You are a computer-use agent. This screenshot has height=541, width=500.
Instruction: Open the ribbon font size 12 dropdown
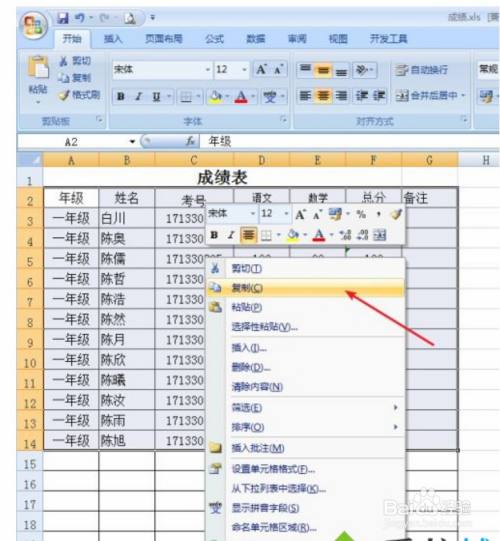pos(244,70)
